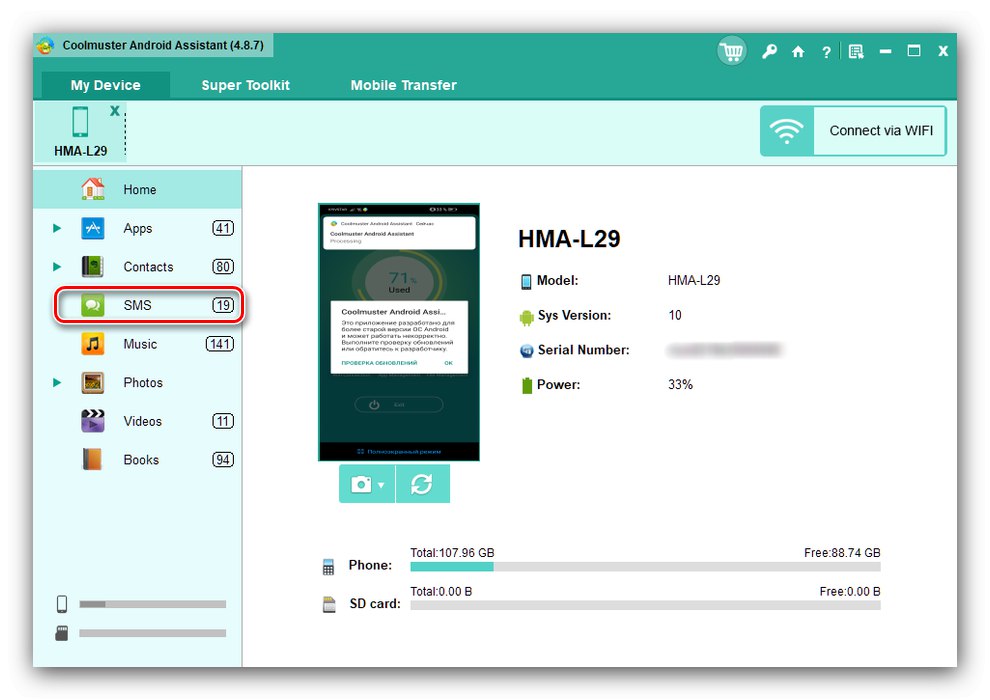Image resolution: width=990 pixels, height=700 pixels.
Task: Click Contacts count badge 80
Action: [223, 266]
